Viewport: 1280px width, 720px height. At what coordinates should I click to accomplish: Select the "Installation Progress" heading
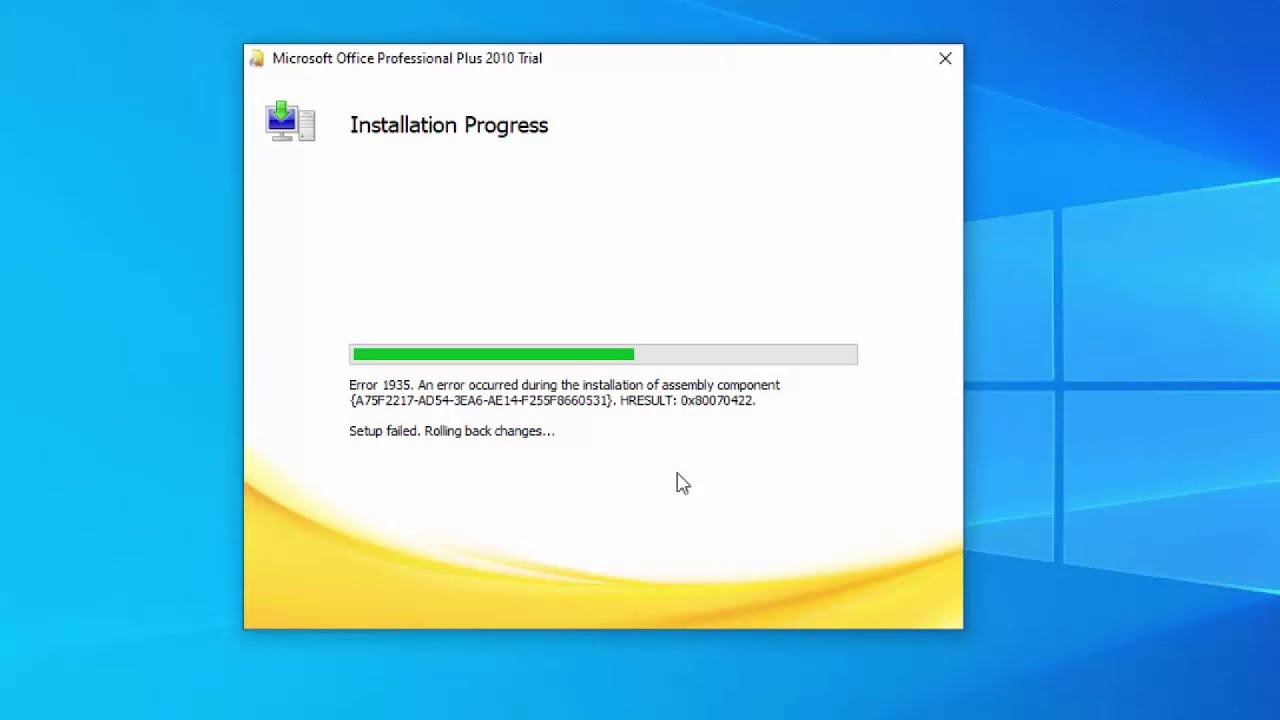click(449, 125)
